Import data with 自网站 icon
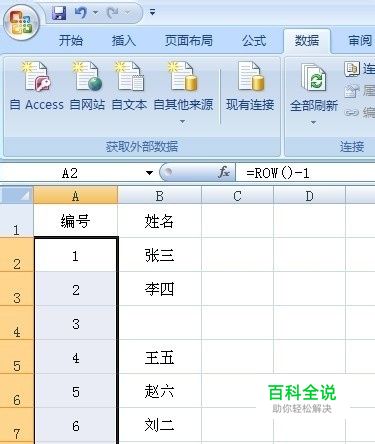 tap(87, 77)
